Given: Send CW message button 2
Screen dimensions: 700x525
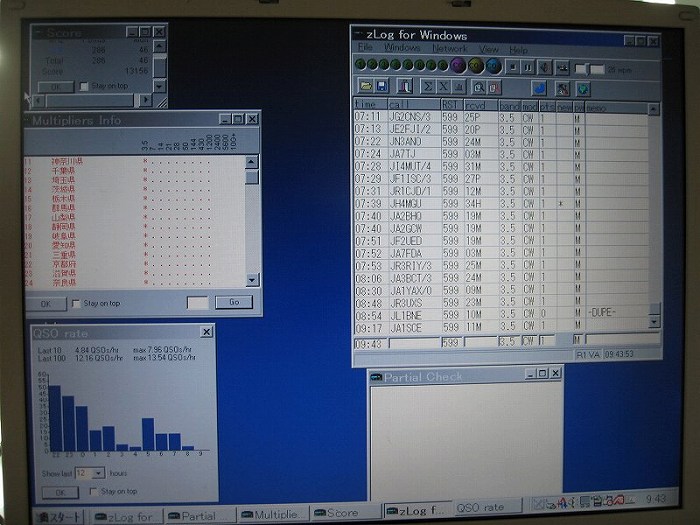Looking at the screenshot, I should click(x=372, y=65).
